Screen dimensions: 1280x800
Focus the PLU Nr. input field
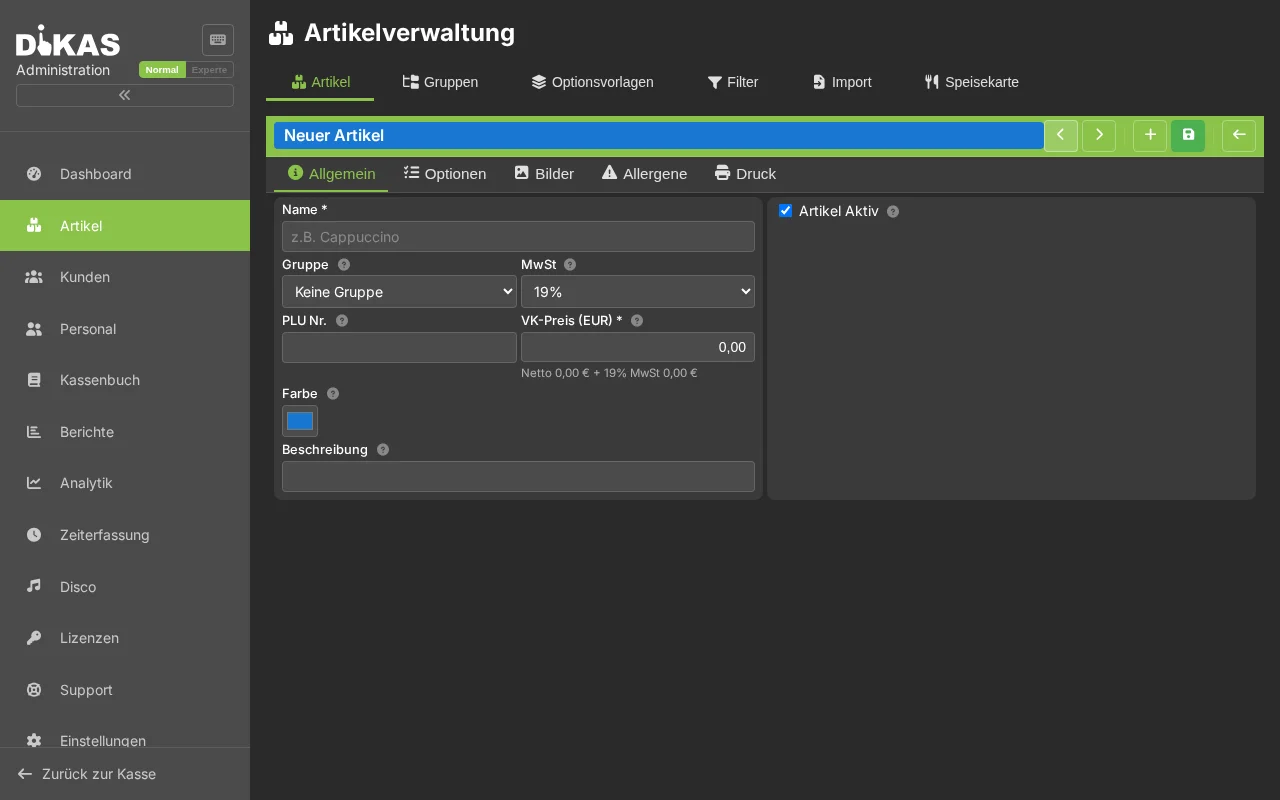[399, 347]
